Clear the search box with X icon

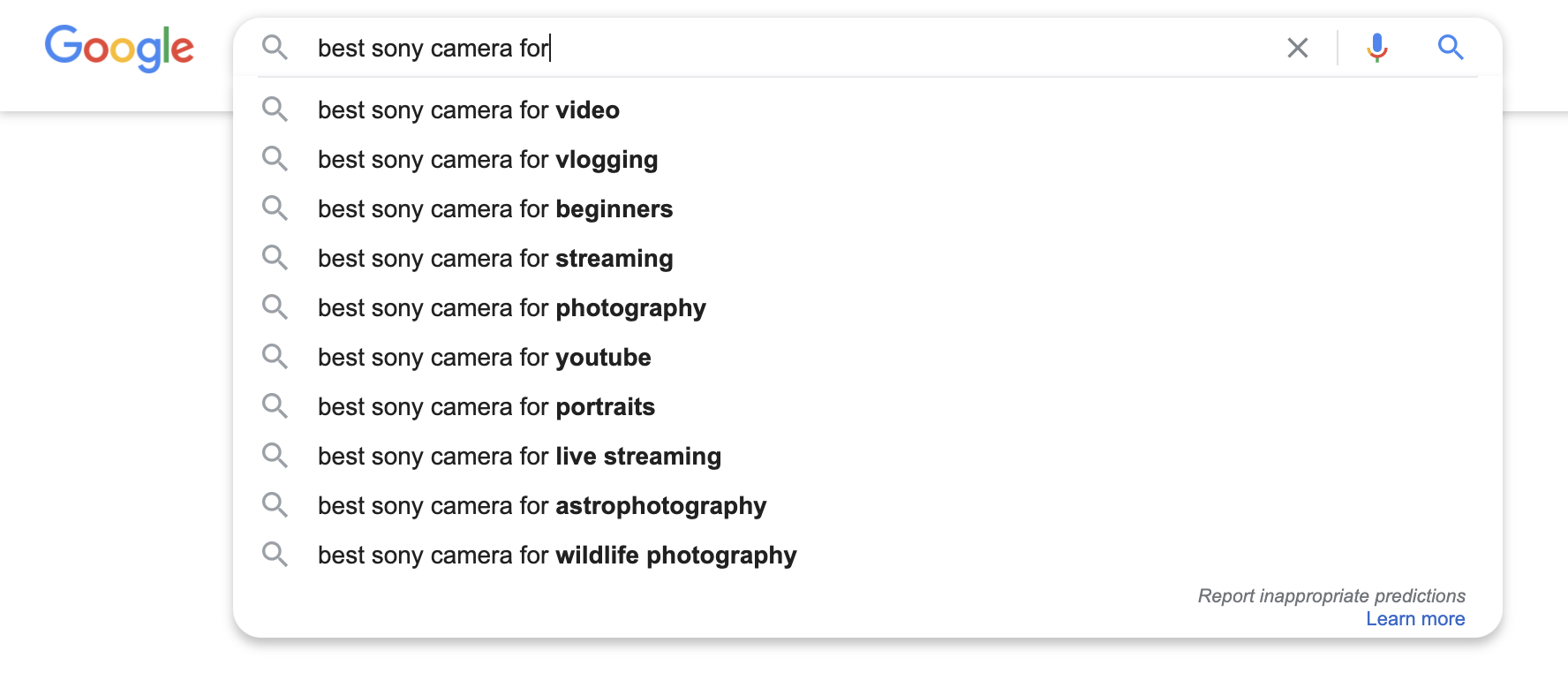pos(1297,48)
